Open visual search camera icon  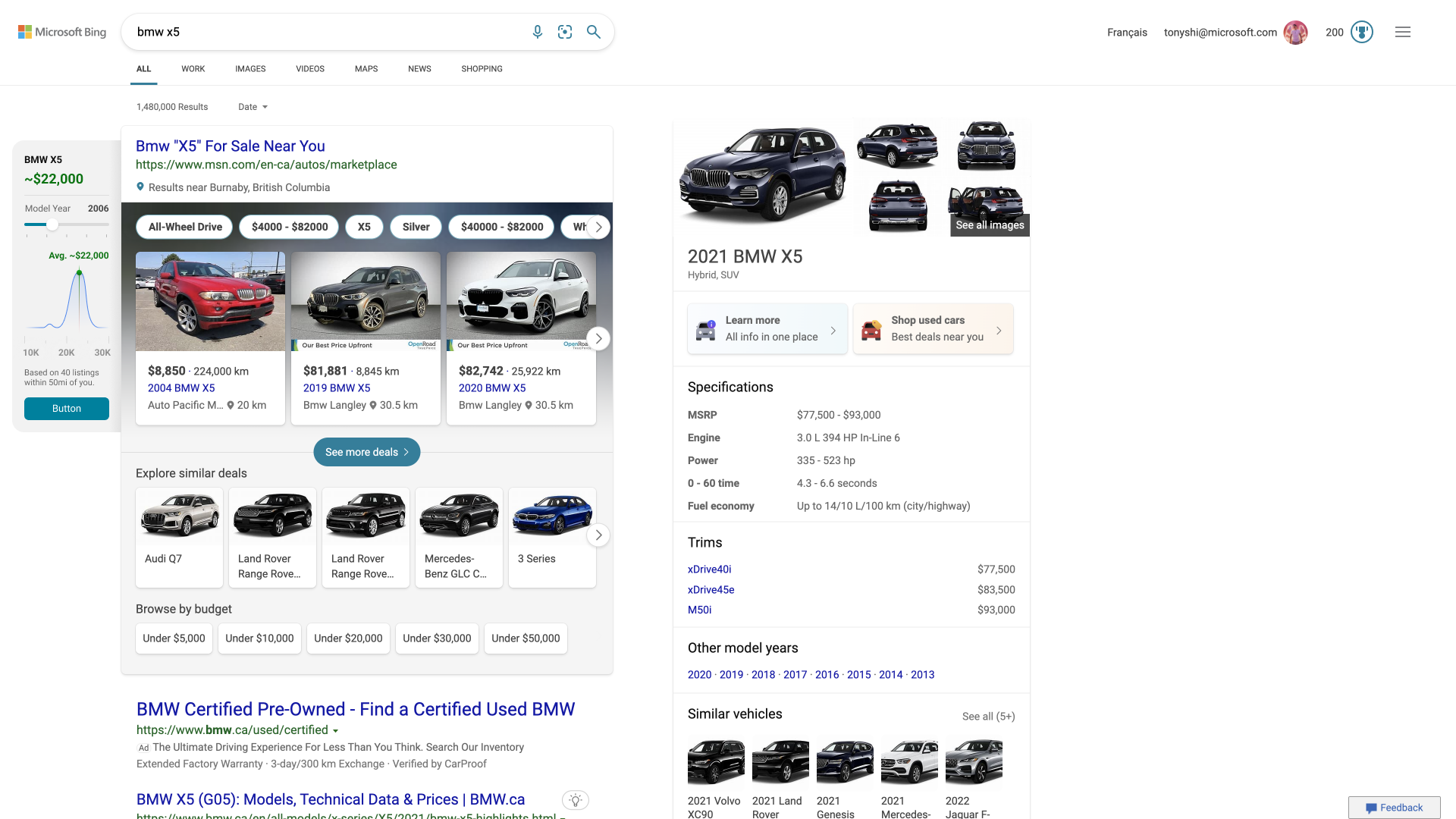565,32
